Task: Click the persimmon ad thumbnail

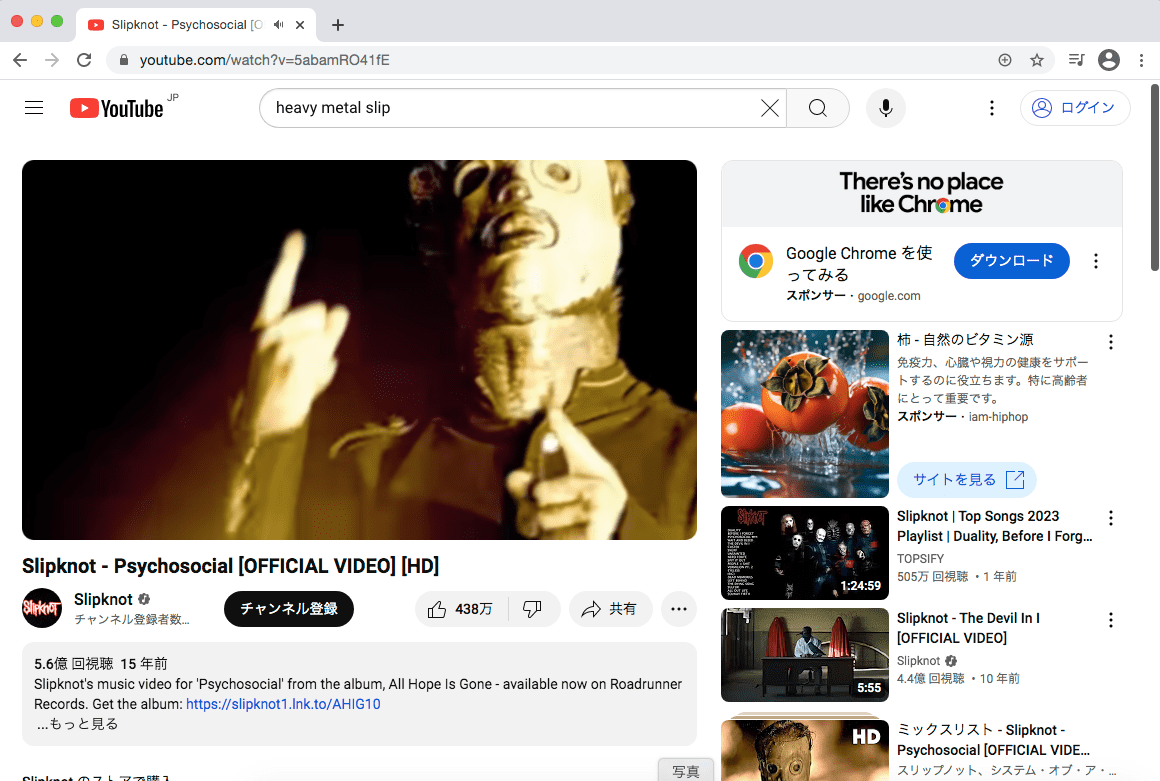Action: point(805,413)
